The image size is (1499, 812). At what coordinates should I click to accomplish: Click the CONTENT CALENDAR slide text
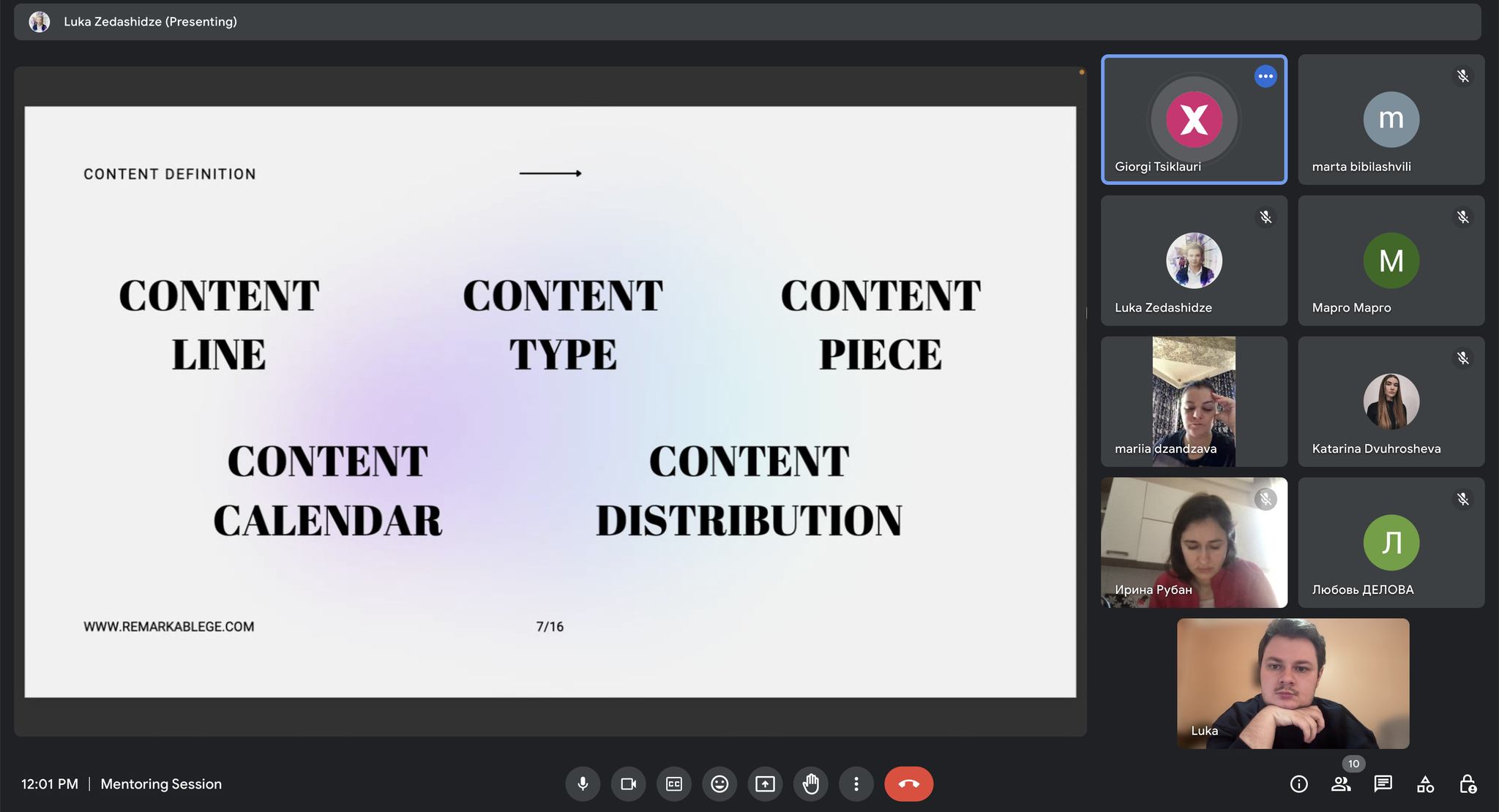pos(328,491)
